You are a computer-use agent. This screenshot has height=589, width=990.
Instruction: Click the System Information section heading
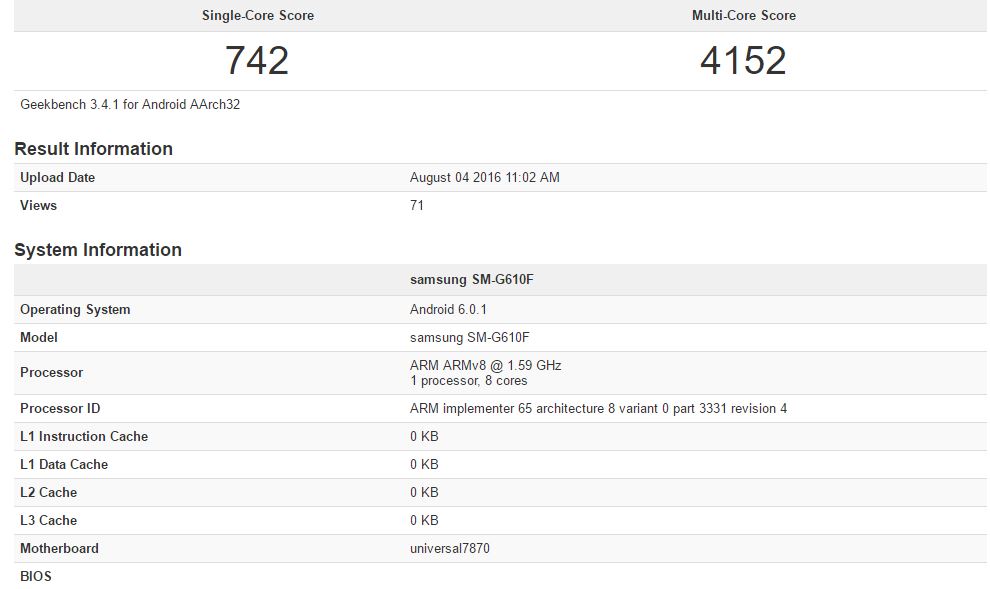coord(98,250)
